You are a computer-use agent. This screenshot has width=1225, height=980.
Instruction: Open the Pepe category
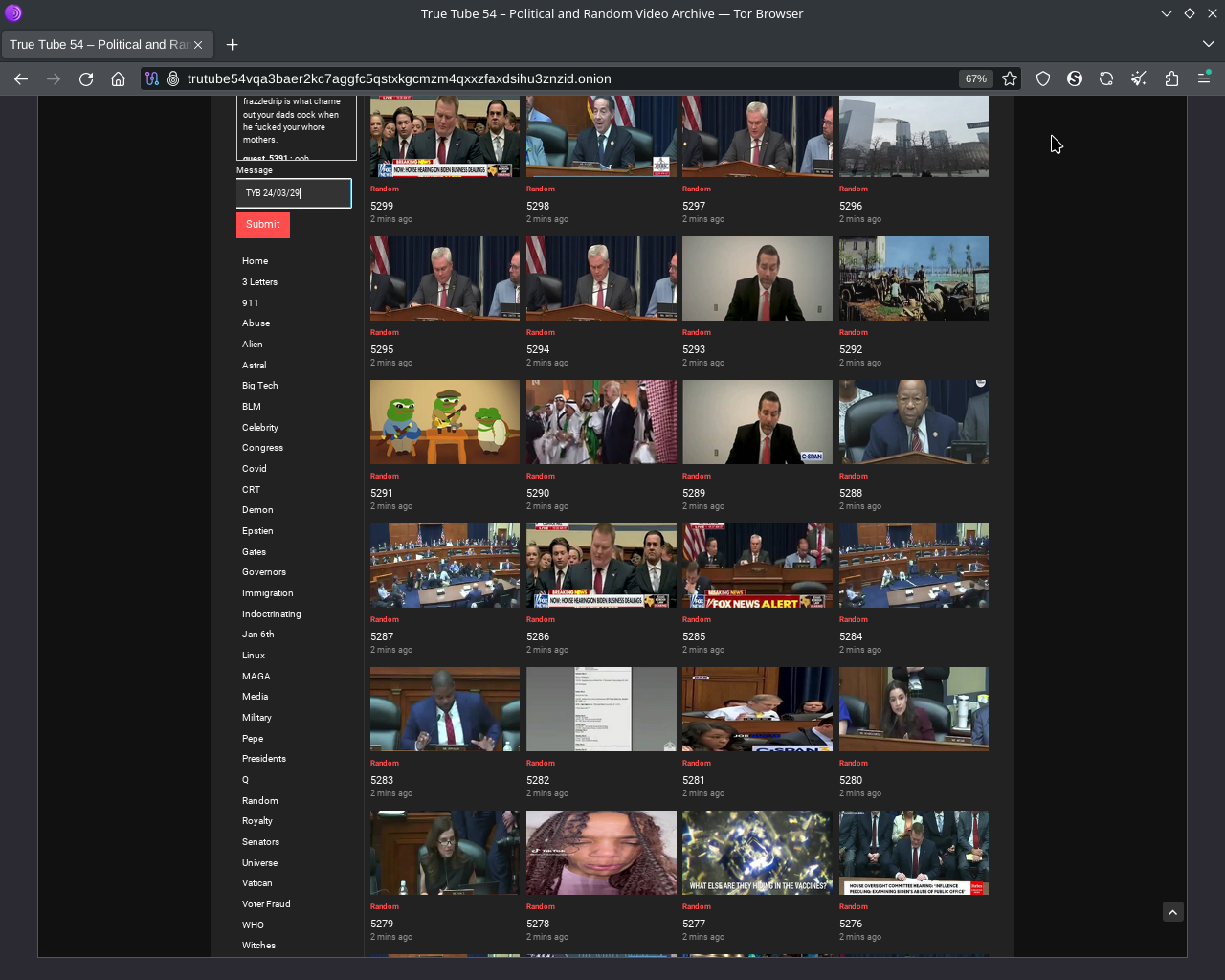click(253, 739)
